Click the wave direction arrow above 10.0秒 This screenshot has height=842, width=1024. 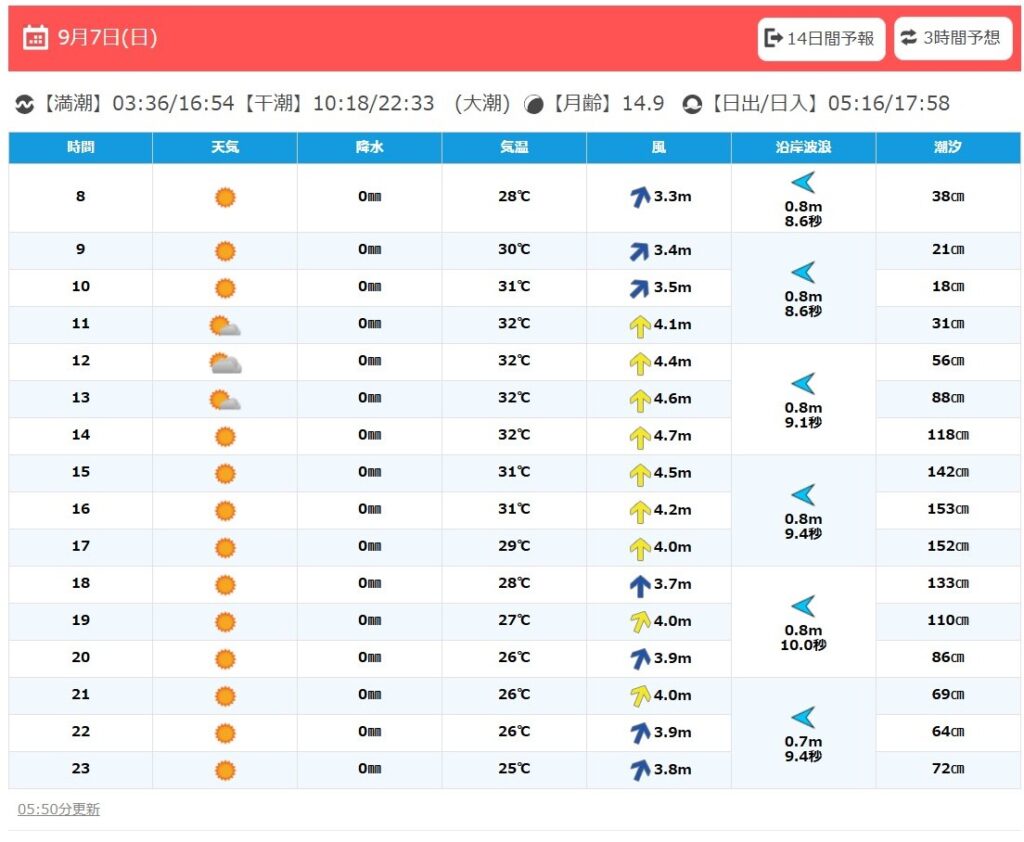[x=803, y=606]
